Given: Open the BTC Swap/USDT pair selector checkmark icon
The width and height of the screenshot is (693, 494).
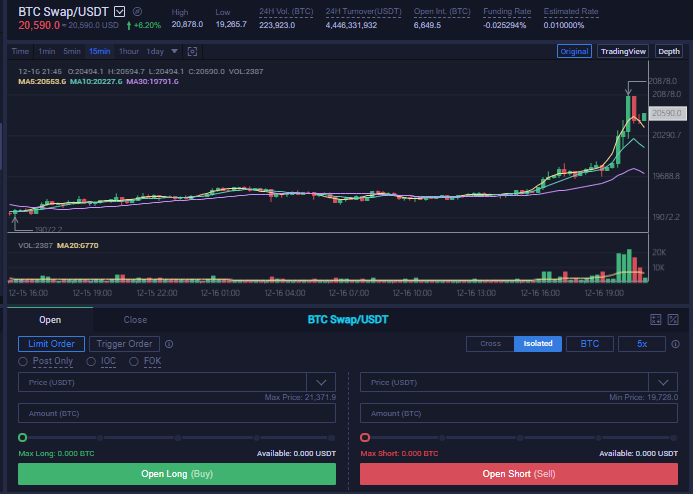Looking at the screenshot, I should [119, 11].
